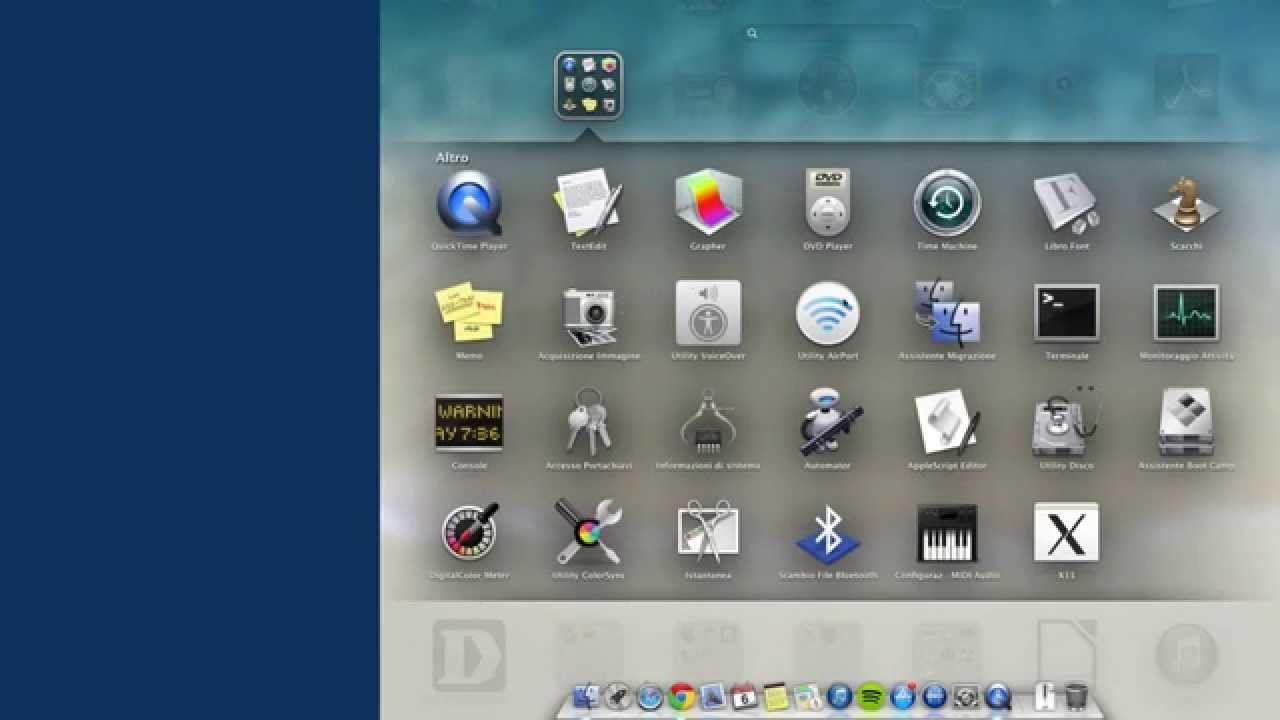Launch iTunes from the Dock

coord(839,696)
